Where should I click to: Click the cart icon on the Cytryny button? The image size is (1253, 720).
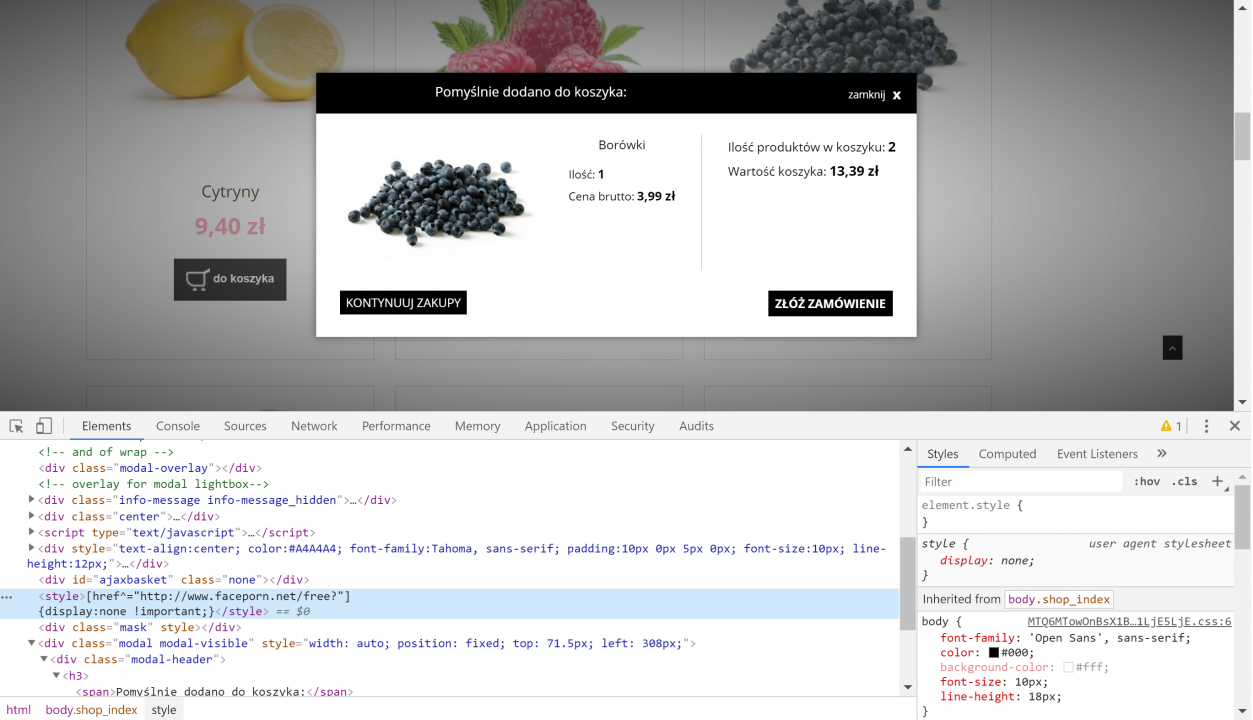tap(197, 279)
